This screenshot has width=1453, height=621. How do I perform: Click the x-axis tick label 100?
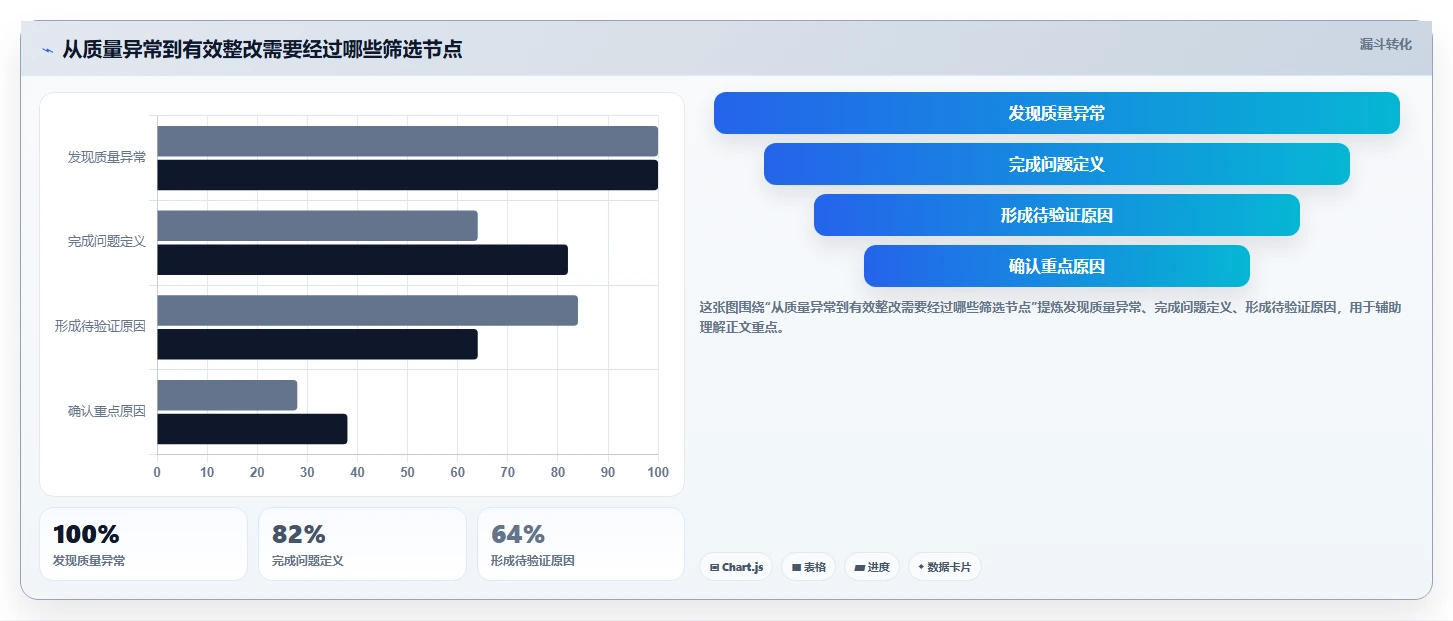[658, 472]
